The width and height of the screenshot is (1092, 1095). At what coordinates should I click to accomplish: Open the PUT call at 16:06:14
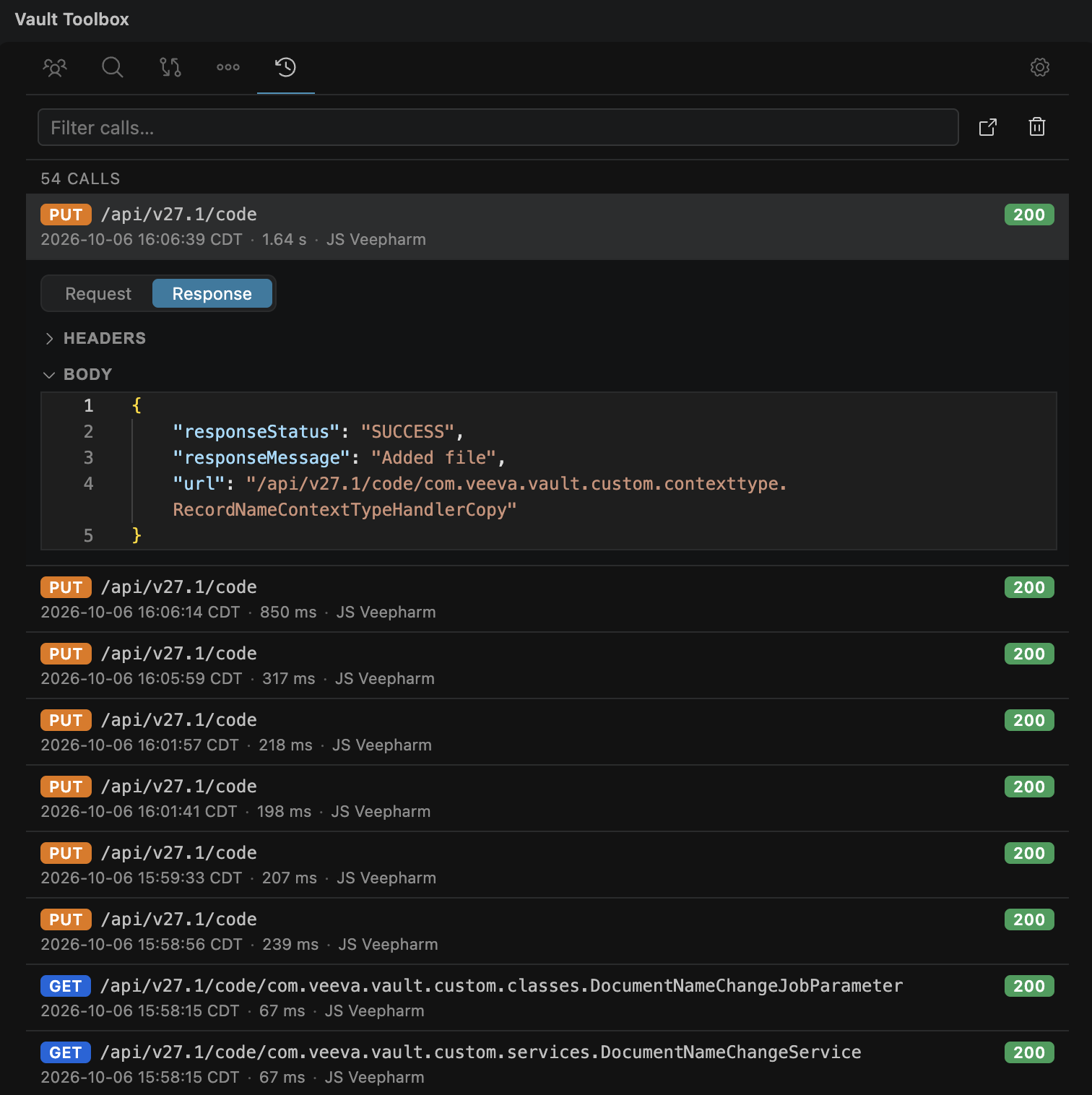coord(547,600)
